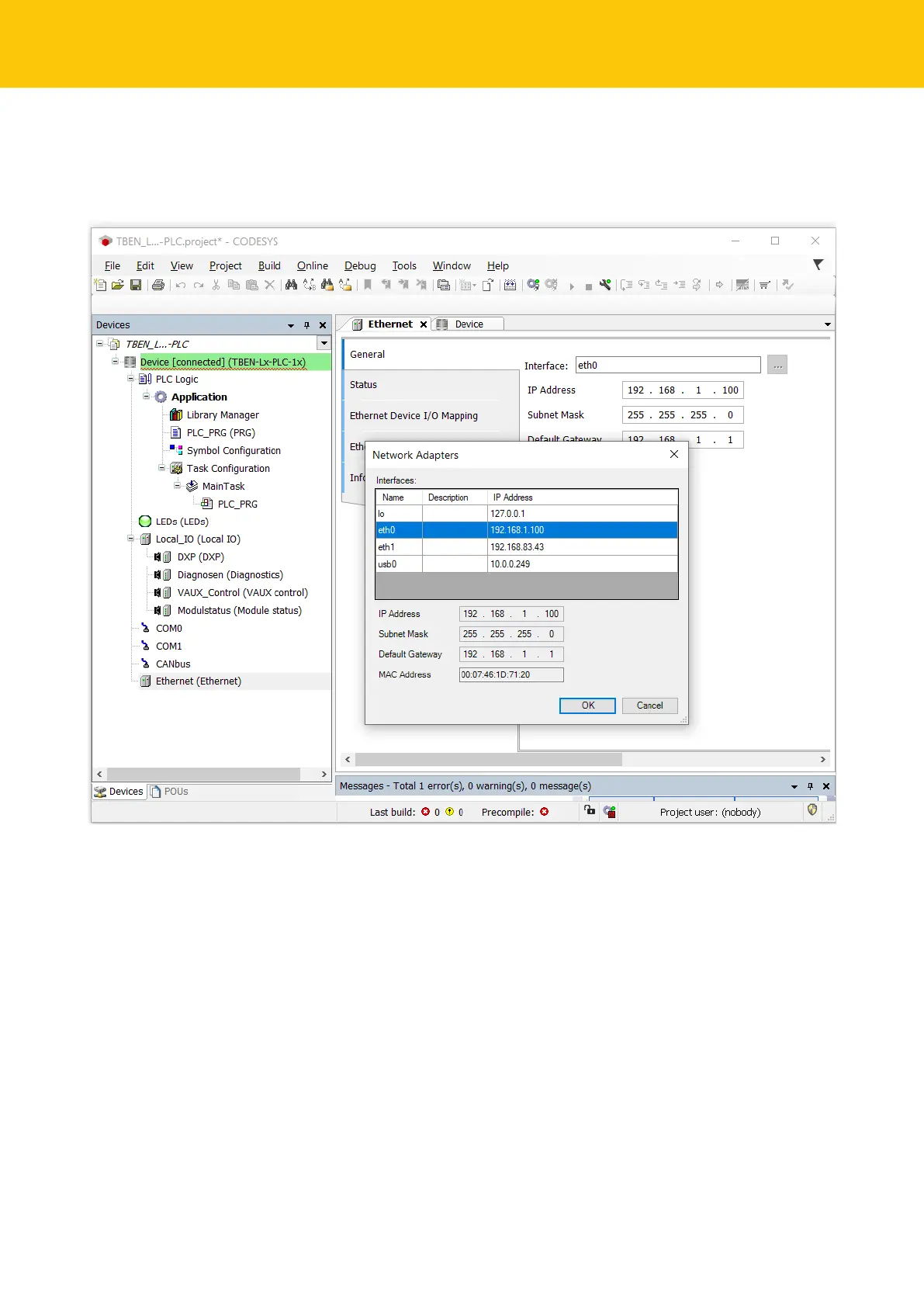Open the Devices panel options arrow
Viewport: 924px width, 1307px height.
(291, 325)
